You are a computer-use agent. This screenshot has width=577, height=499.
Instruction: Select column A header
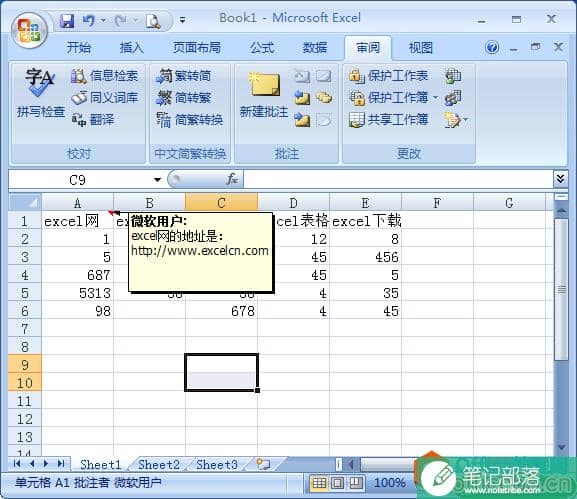point(77,203)
